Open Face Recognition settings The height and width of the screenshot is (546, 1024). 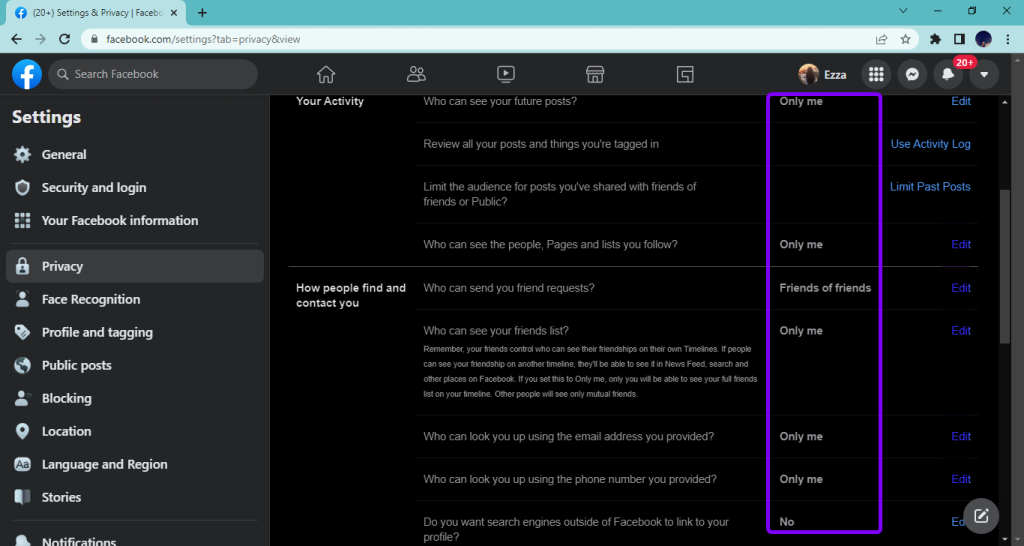[135, 299]
